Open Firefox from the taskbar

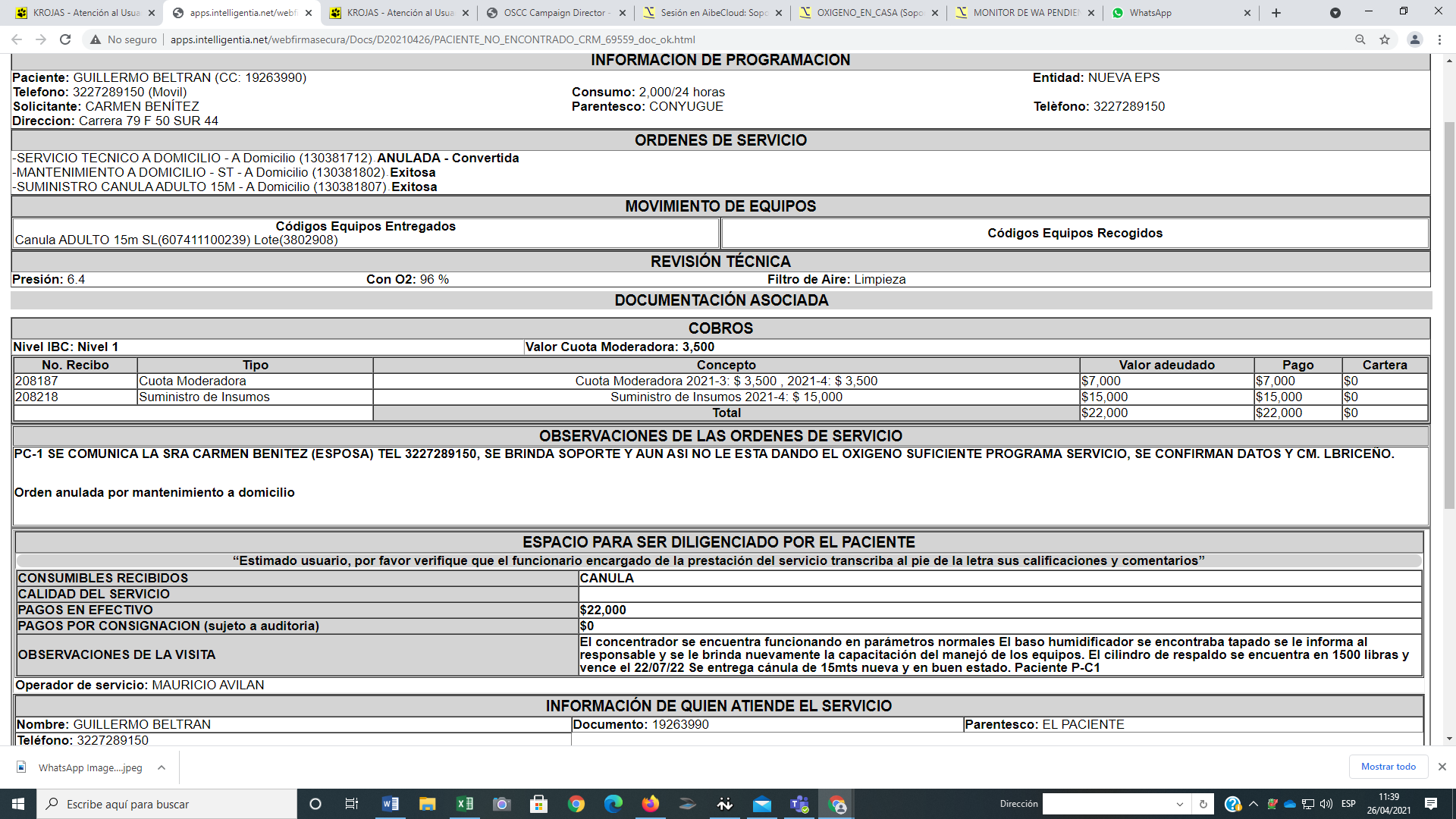(x=650, y=804)
